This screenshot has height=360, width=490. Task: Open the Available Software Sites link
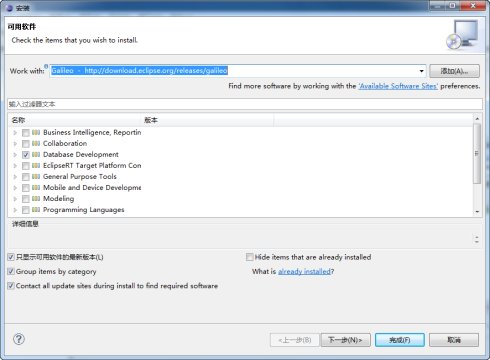[x=398, y=86]
